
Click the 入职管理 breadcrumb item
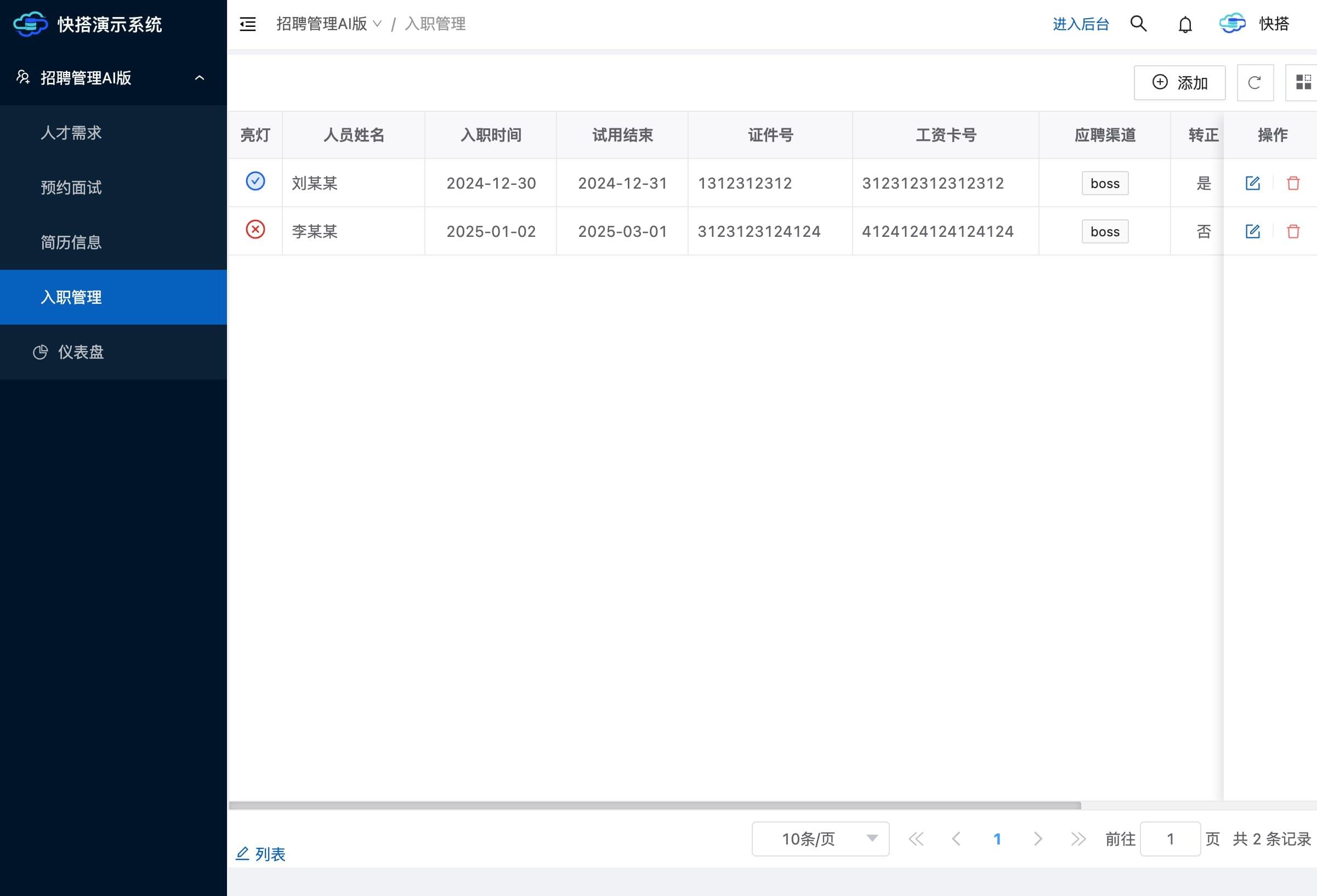point(435,24)
